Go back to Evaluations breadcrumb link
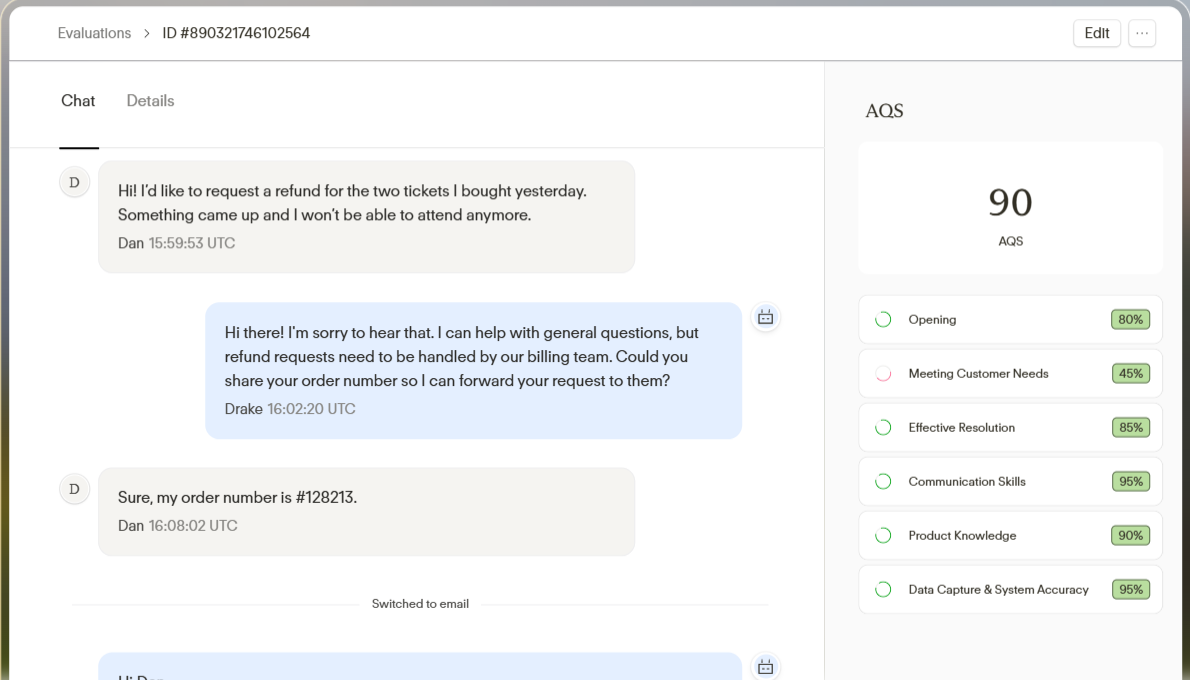 click(x=94, y=33)
